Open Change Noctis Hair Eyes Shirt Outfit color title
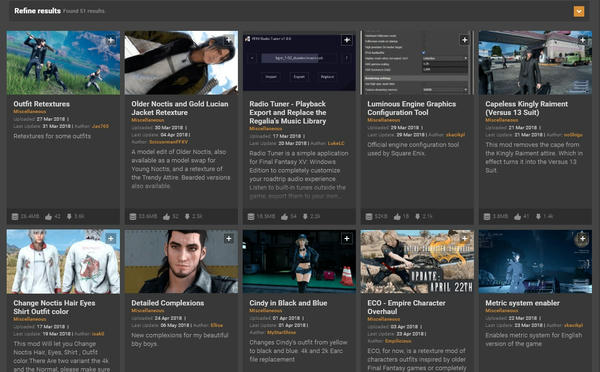Image resolution: width=600 pixels, height=372 pixels. pos(54,307)
